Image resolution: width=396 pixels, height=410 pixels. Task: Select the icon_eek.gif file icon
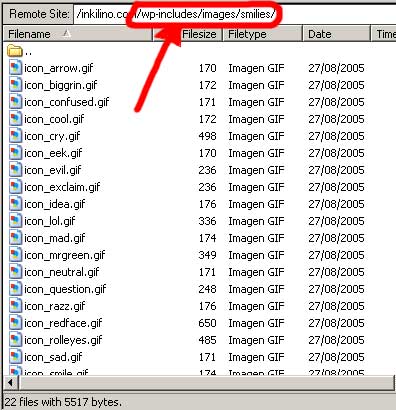[15, 153]
